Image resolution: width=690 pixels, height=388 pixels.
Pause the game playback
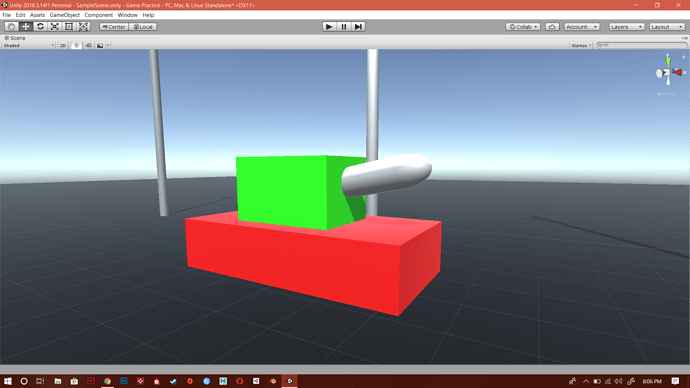pos(344,27)
